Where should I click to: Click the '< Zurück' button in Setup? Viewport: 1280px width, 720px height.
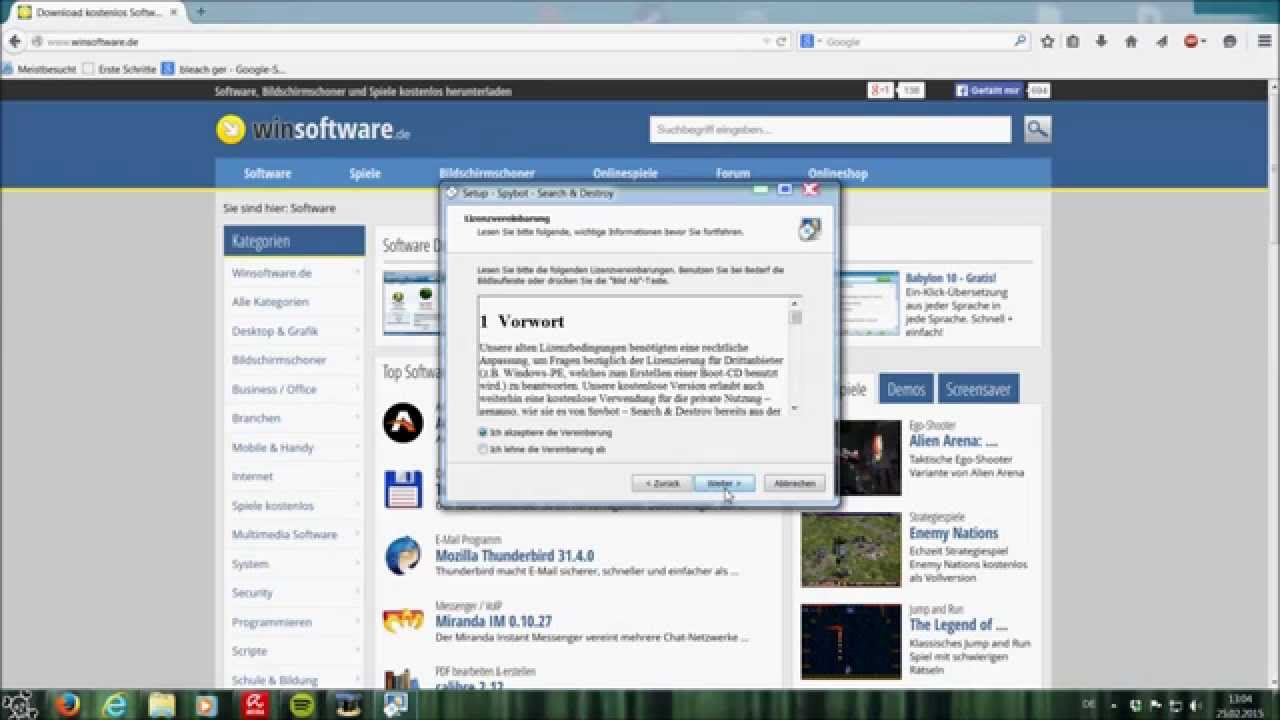(662, 483)
